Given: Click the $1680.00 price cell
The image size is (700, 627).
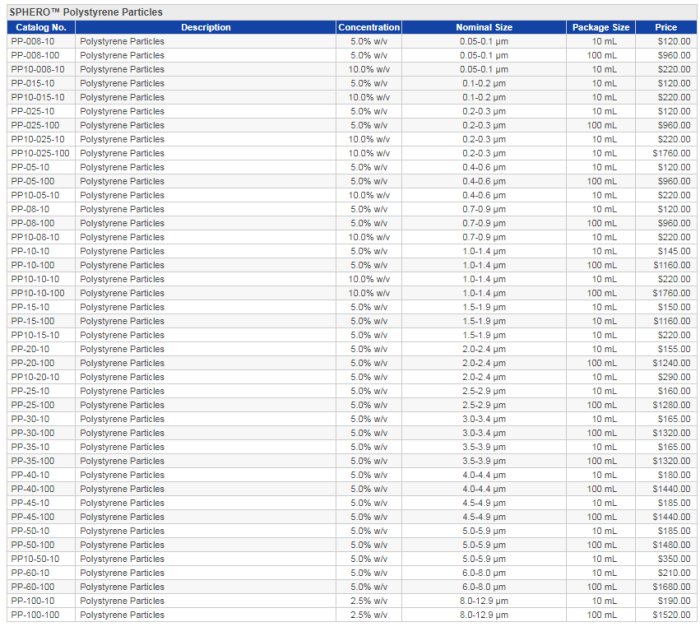Looking at the screenshot, I should point(670,587).
